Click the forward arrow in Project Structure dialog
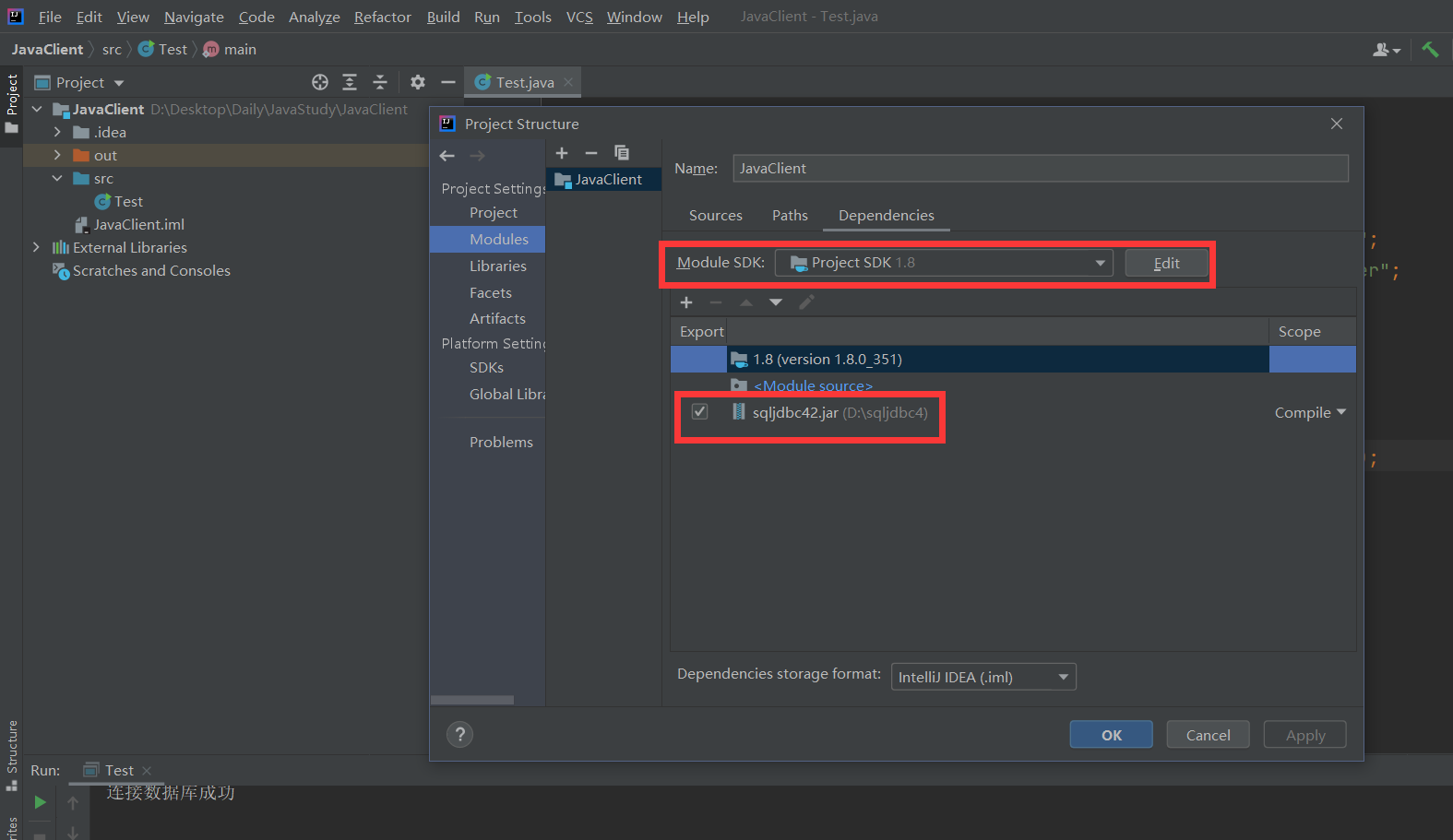 [477, 156]
